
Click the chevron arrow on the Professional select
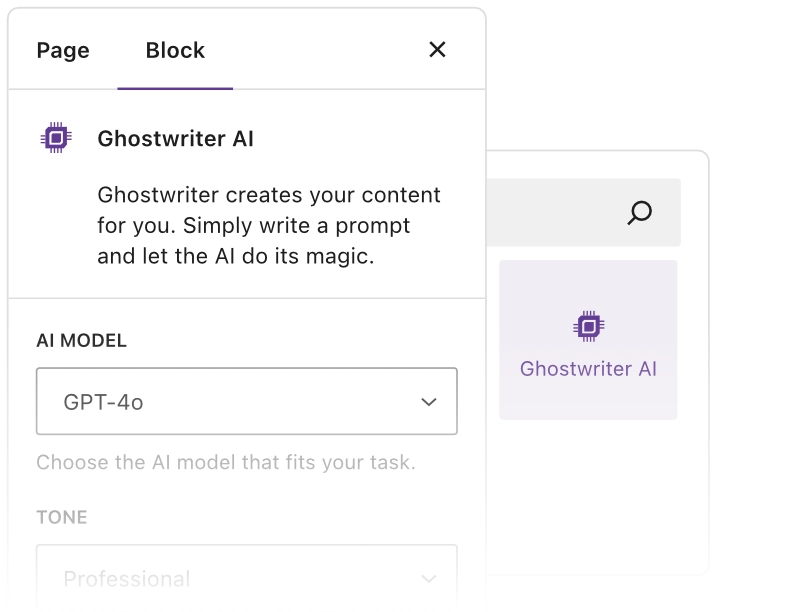pyautogui.click(x=429, y=578)
